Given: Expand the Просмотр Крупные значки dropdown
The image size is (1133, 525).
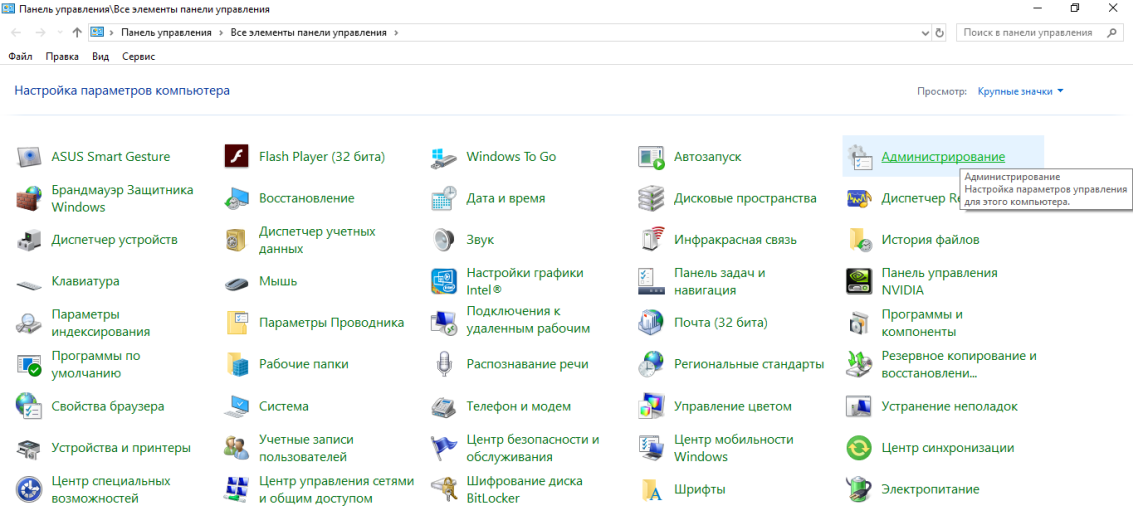Looking at the screenshot, I should pos(1020,91).
